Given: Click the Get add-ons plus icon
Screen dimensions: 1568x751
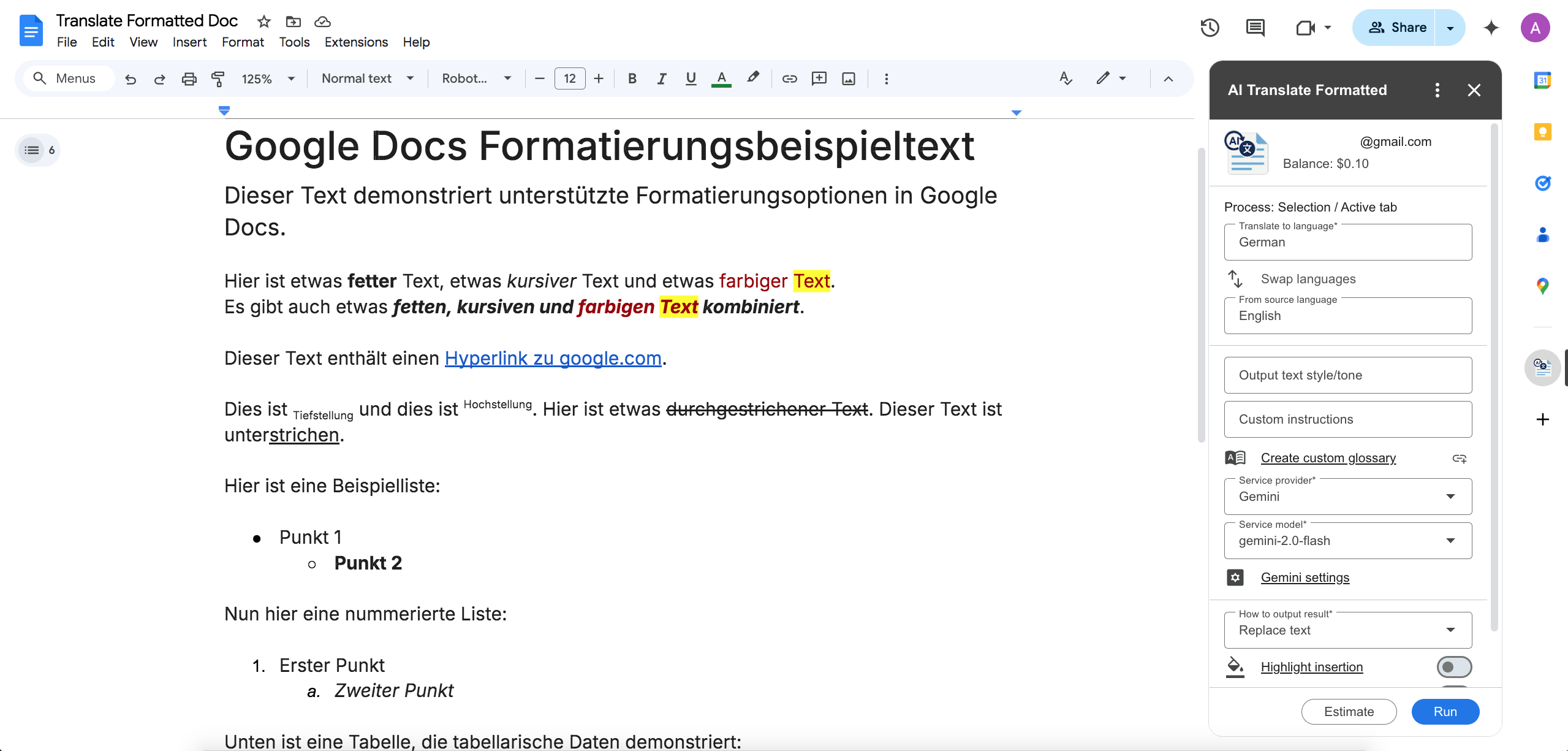Looking at the screenshot, I should click(x=1543, y=419).
